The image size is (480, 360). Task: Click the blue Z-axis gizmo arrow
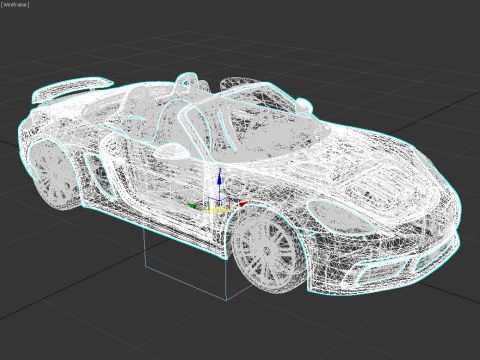point(219,179)
